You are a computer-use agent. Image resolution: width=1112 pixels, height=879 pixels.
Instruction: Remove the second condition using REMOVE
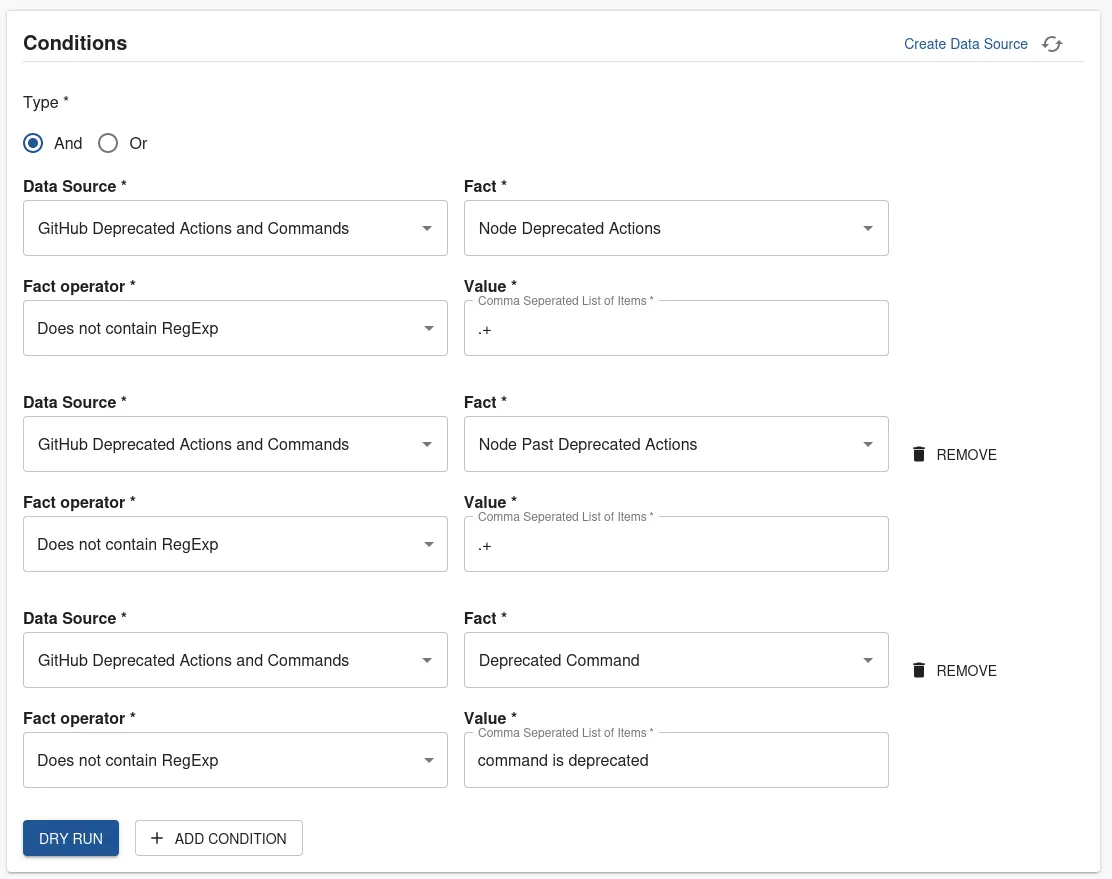click(965, 455)
